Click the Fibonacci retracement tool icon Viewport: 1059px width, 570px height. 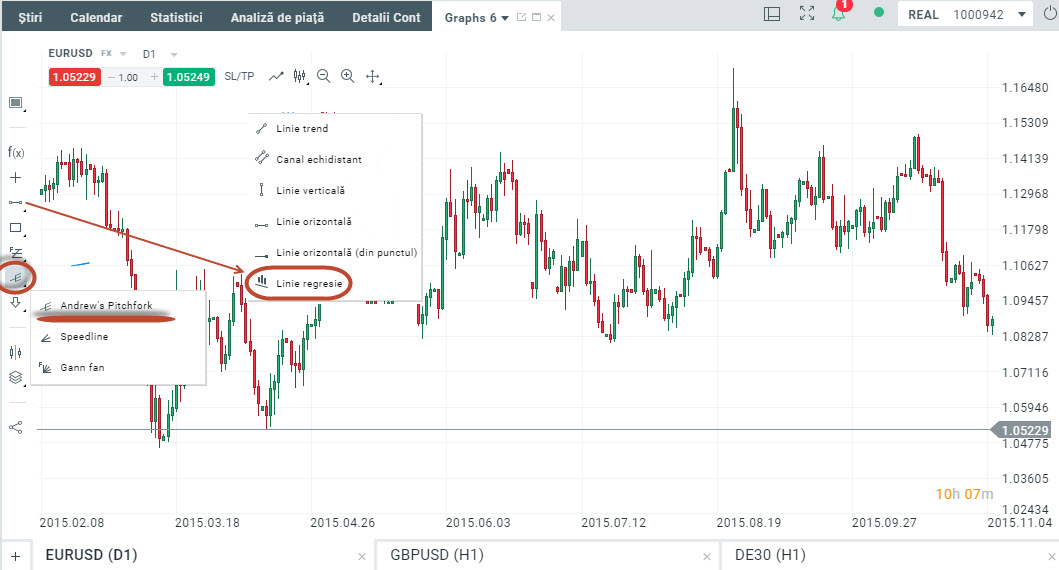(x=15, y=251)
